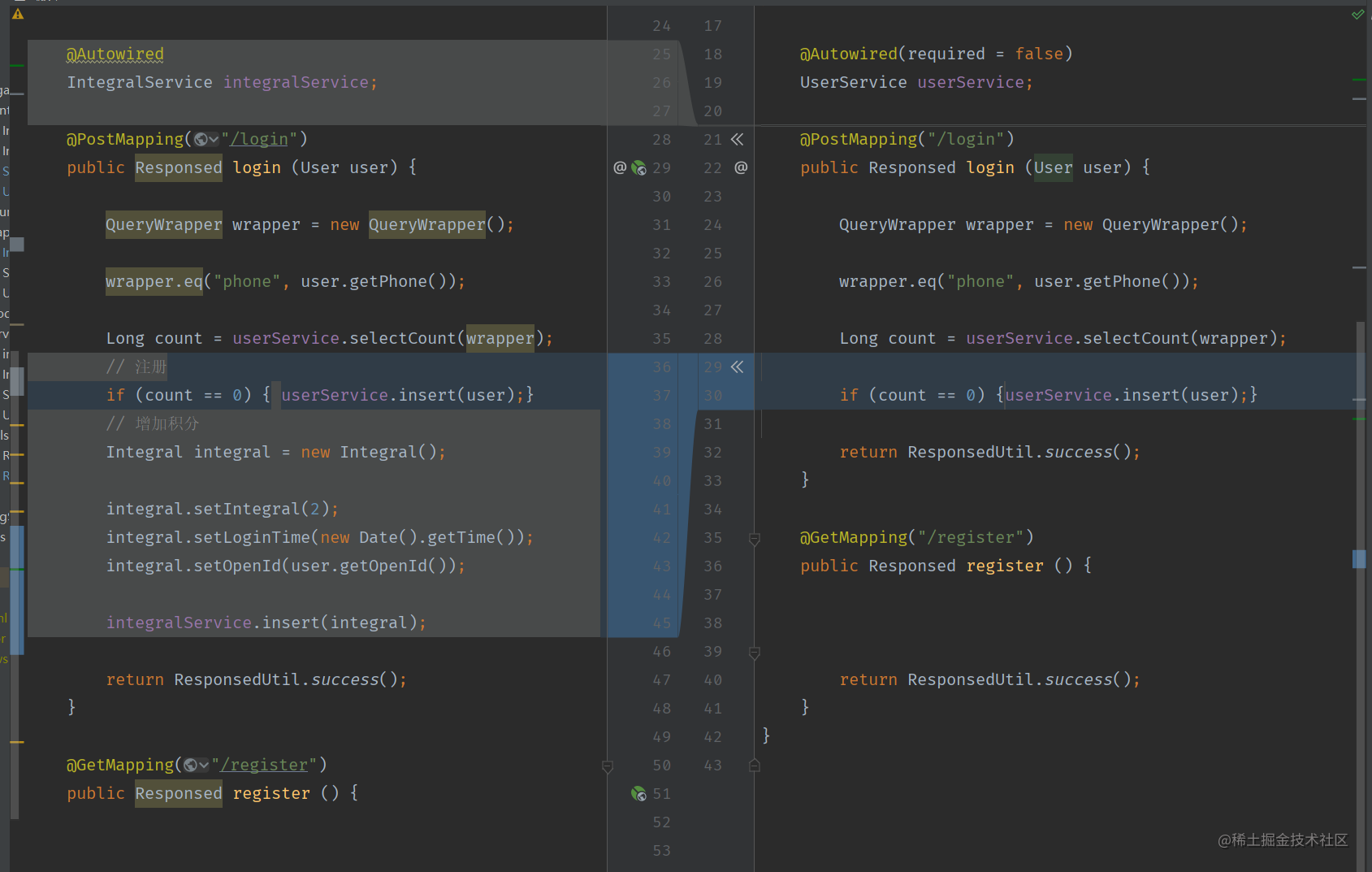
Task: Click the underlined /register mapping link
Action: point(262,765)
